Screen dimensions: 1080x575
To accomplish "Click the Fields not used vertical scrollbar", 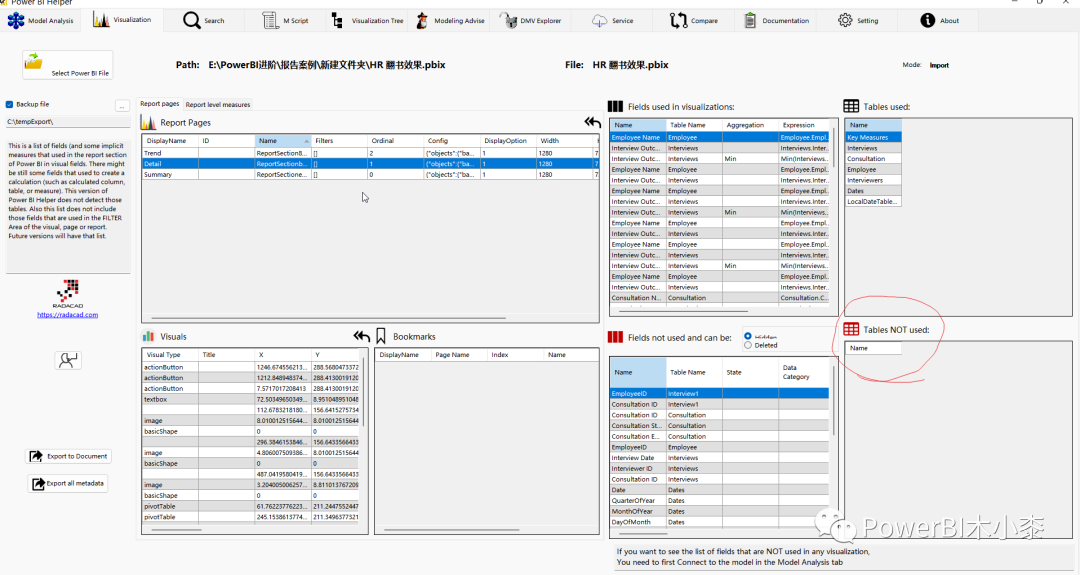I will pos(833,401).
